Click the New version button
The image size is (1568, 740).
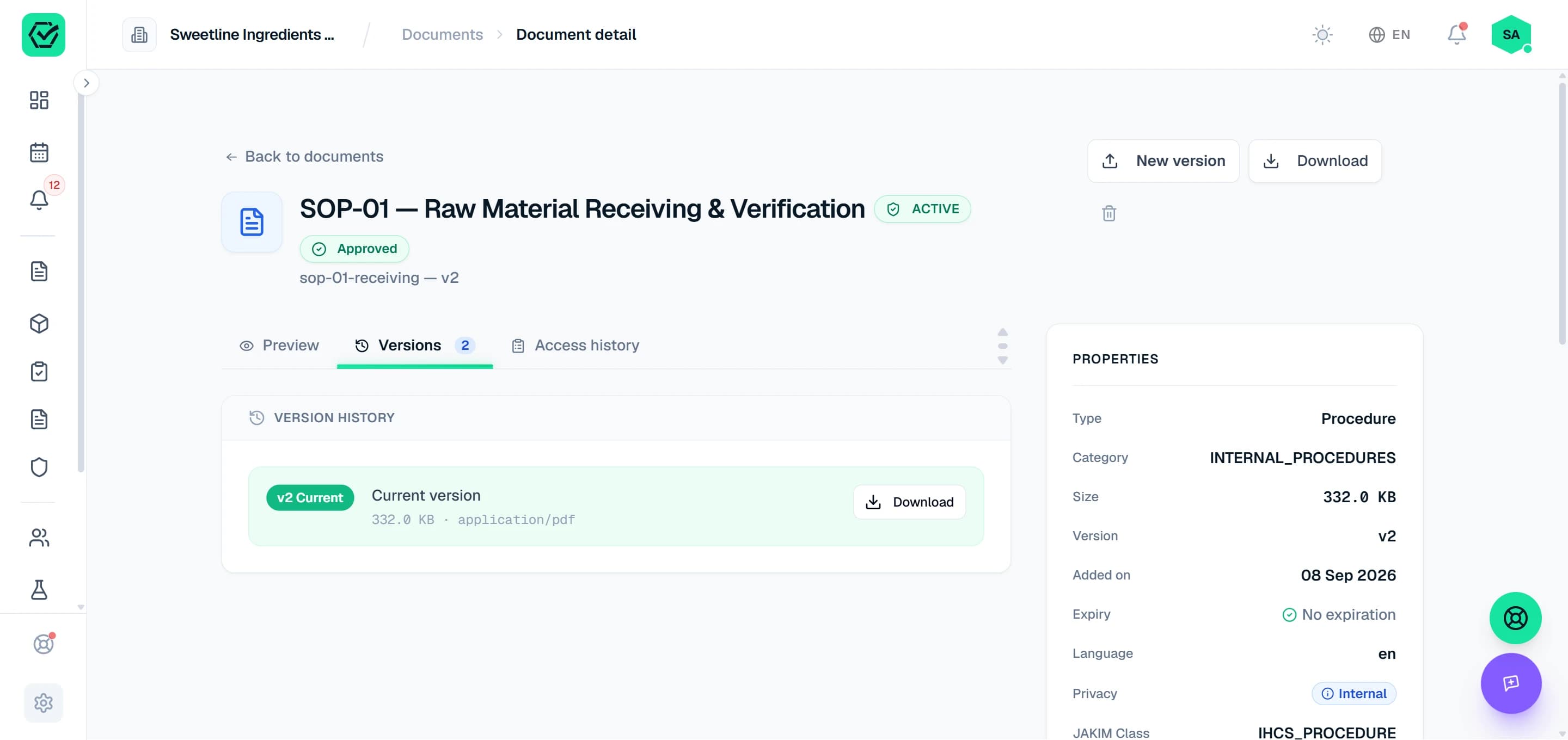pos(1163,161)
